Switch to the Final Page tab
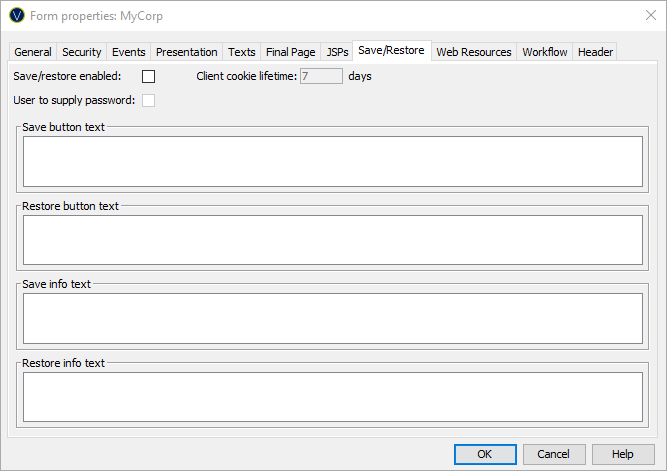This screenshot has height=471, width=667. [x=290, y=52]
